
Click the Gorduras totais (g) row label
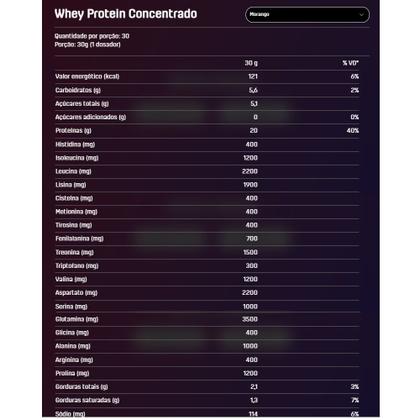82,387
